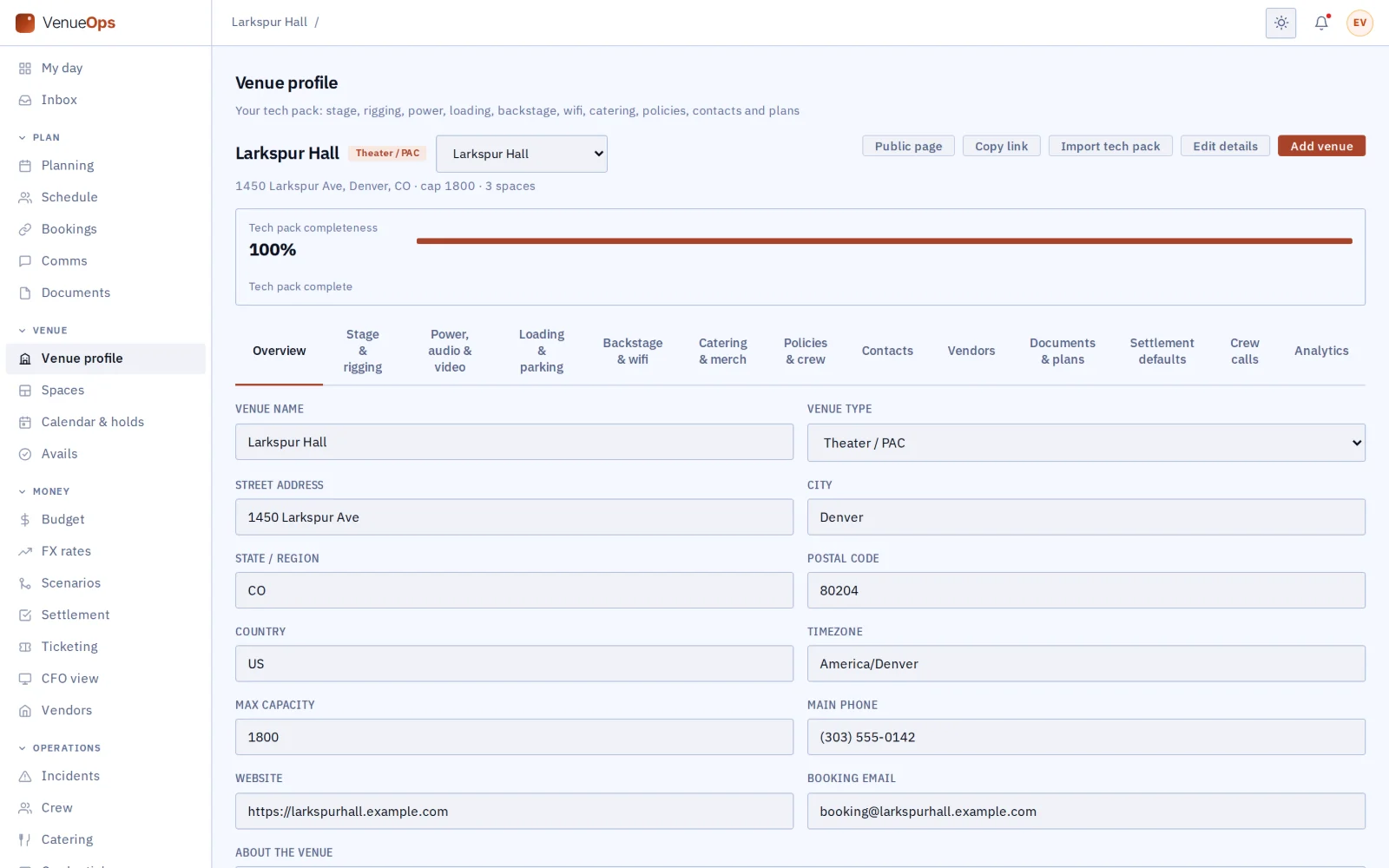Screen dimensions: 1389x868
Task: Switch to the Stage & rigging tab
Action: [363, 351]
